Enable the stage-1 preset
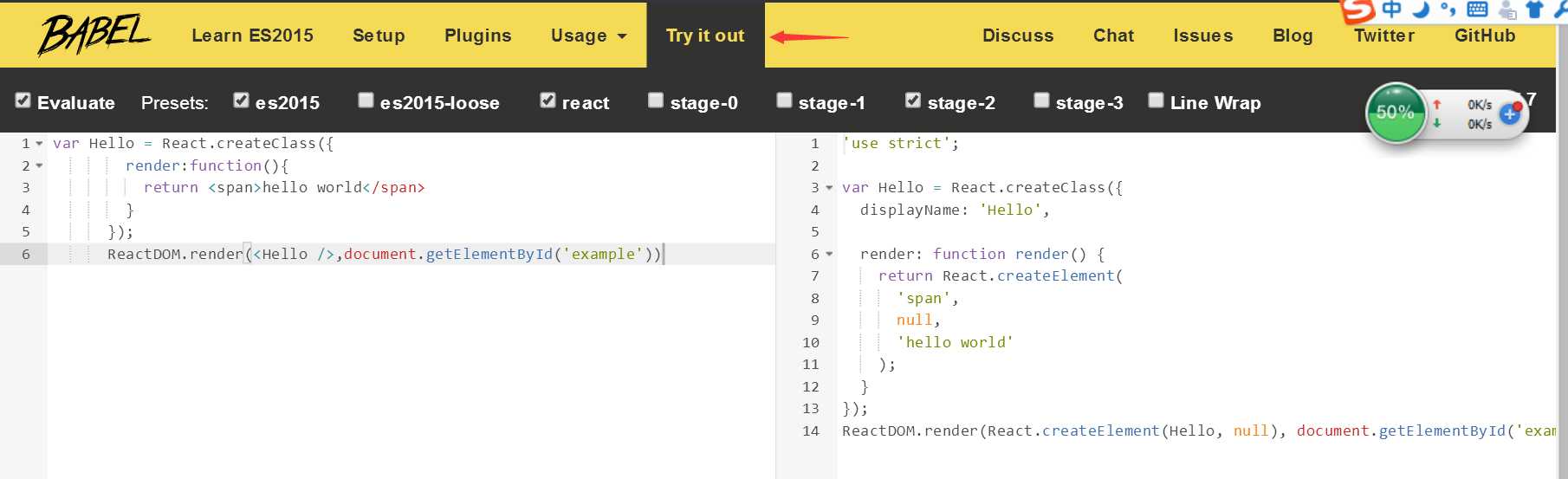The height and width of the screenshot is (479, 1568). (784, 100)
